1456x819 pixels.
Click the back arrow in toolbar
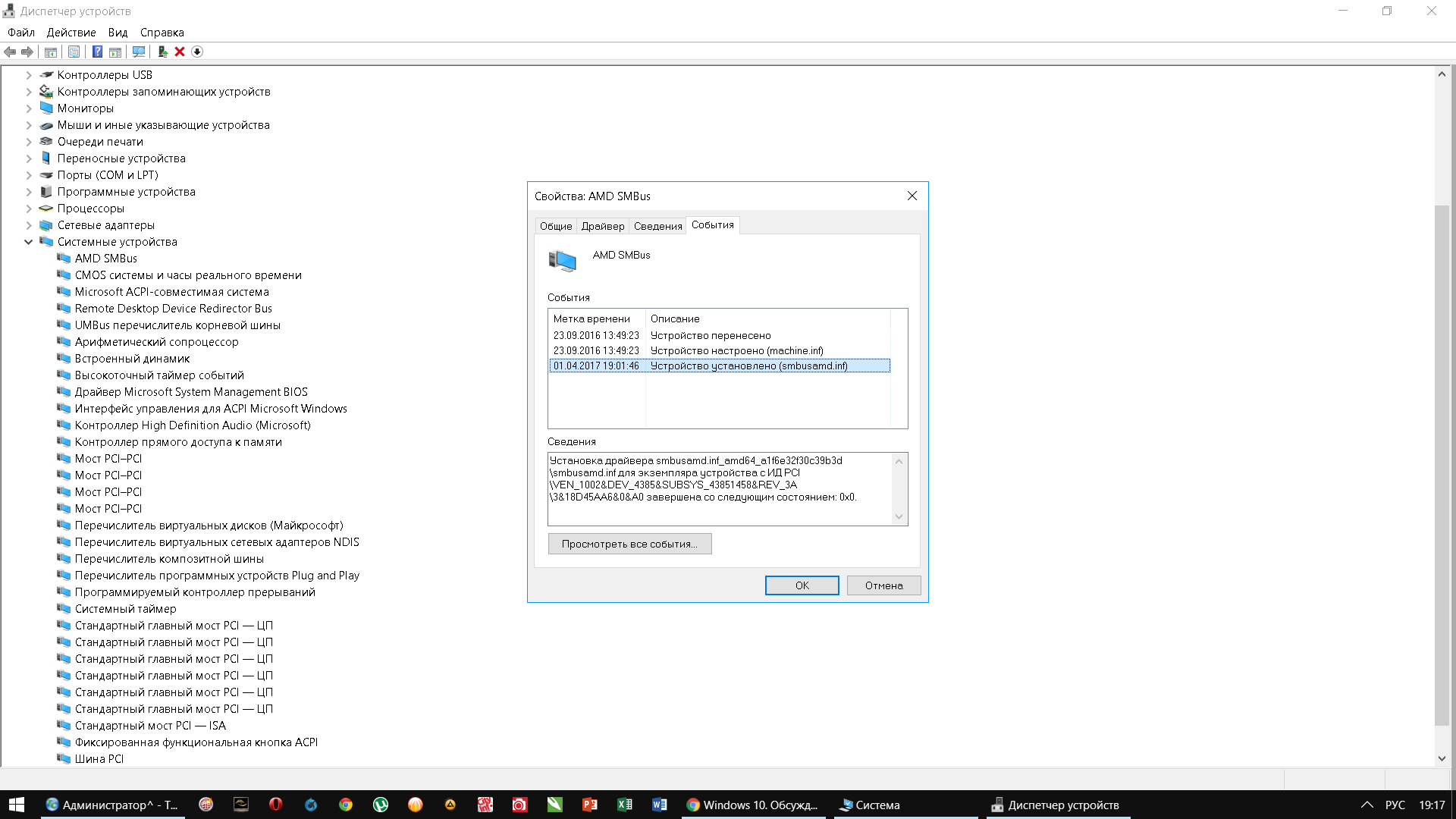pos(10,52)
